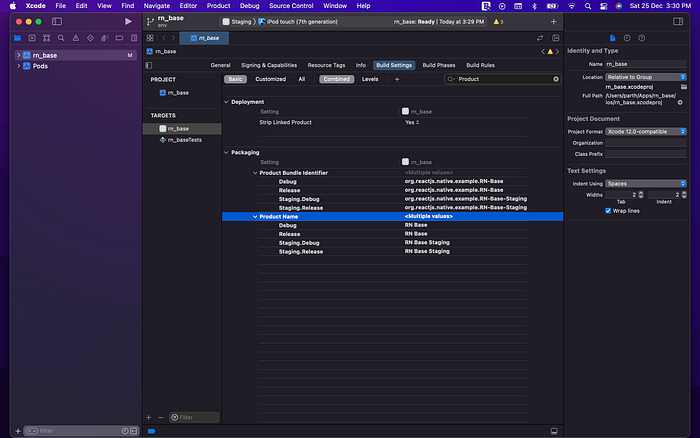Image resolution: width=700 pixels, height=438 pixels.
Task: Expand the Pods project in navigator
Action: [18, 66]
